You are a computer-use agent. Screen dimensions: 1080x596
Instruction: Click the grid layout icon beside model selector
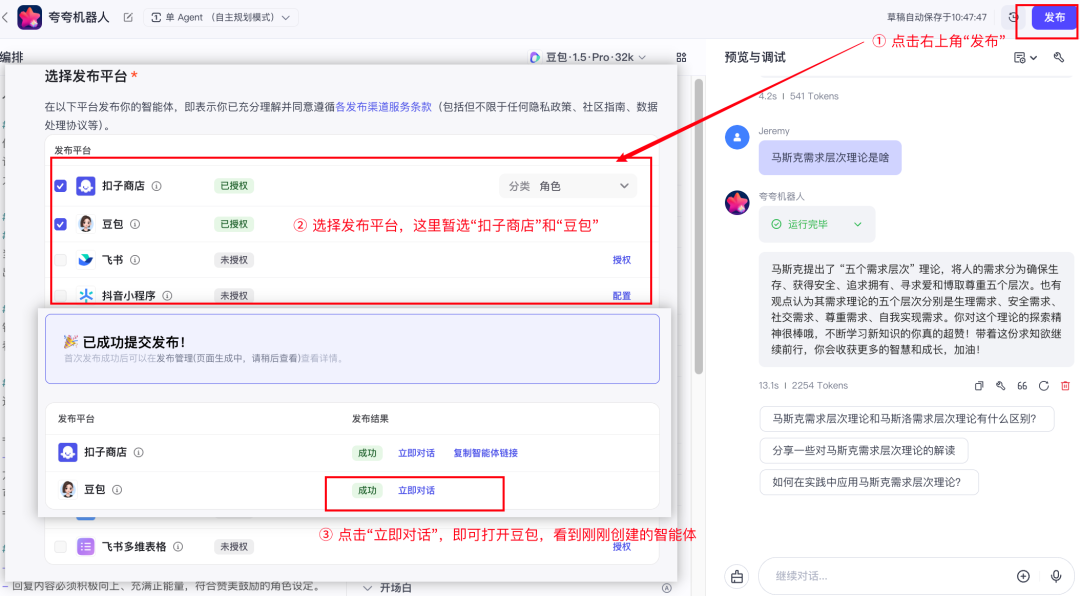tap(681, 57)
